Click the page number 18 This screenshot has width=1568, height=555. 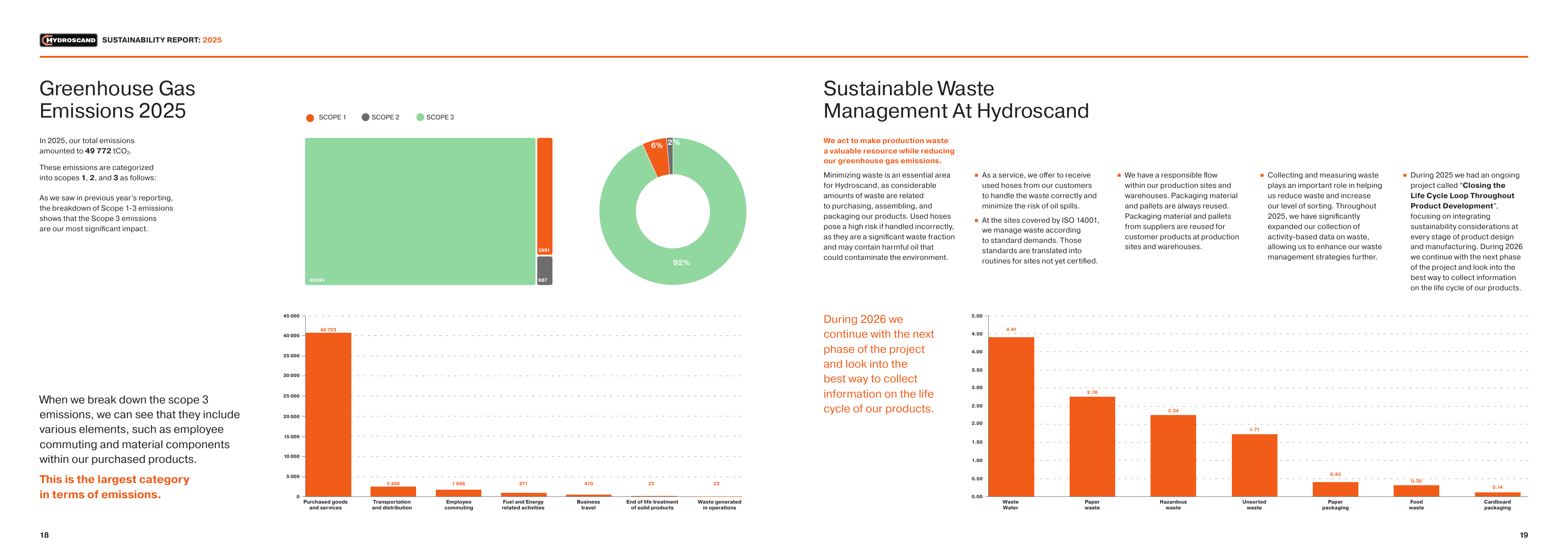44,535
